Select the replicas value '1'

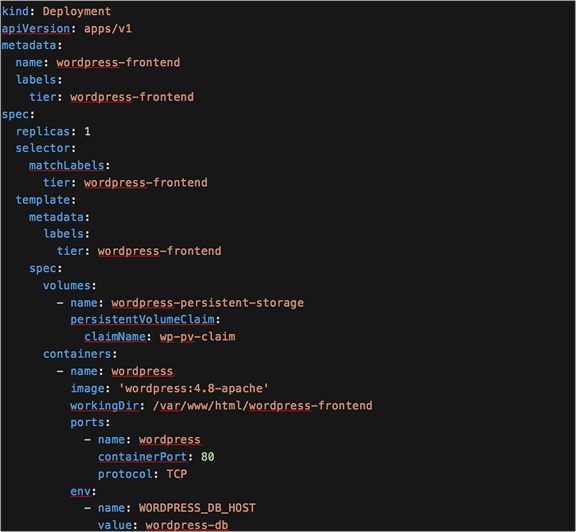[87, 132]
